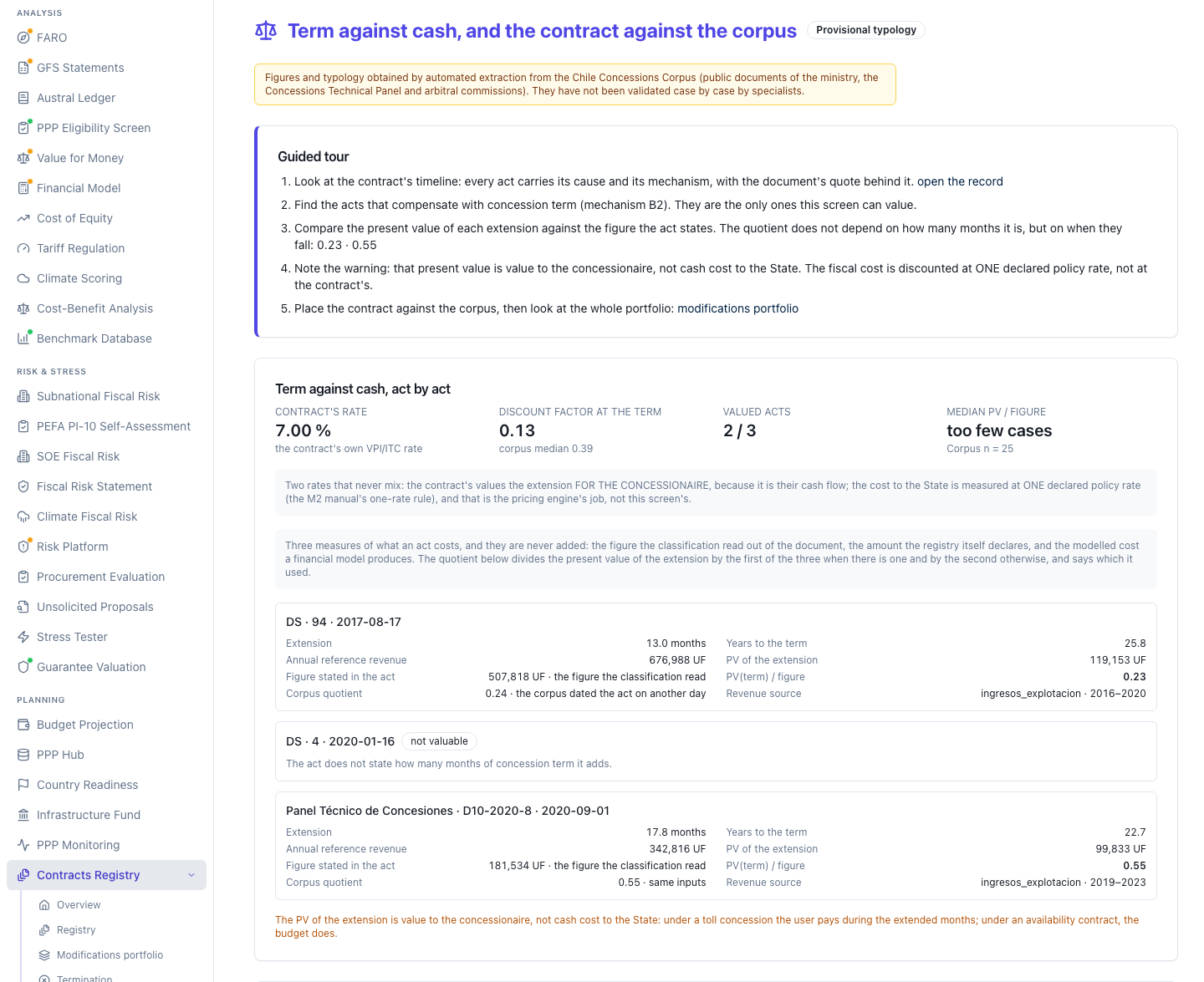Open the Overview sub-item

[x=79, y=905]
